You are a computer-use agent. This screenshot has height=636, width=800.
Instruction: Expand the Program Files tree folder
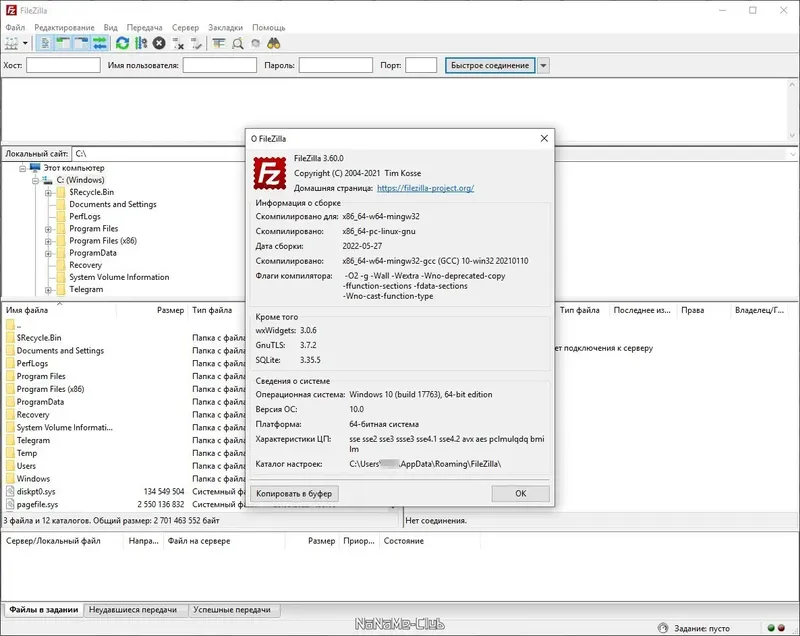[48, 229]
